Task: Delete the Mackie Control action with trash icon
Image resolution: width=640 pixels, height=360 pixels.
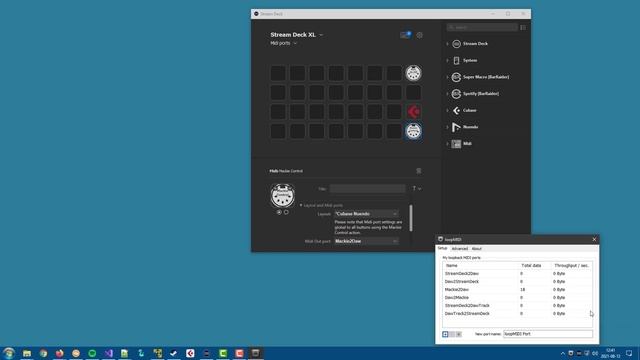Action: 418,171
